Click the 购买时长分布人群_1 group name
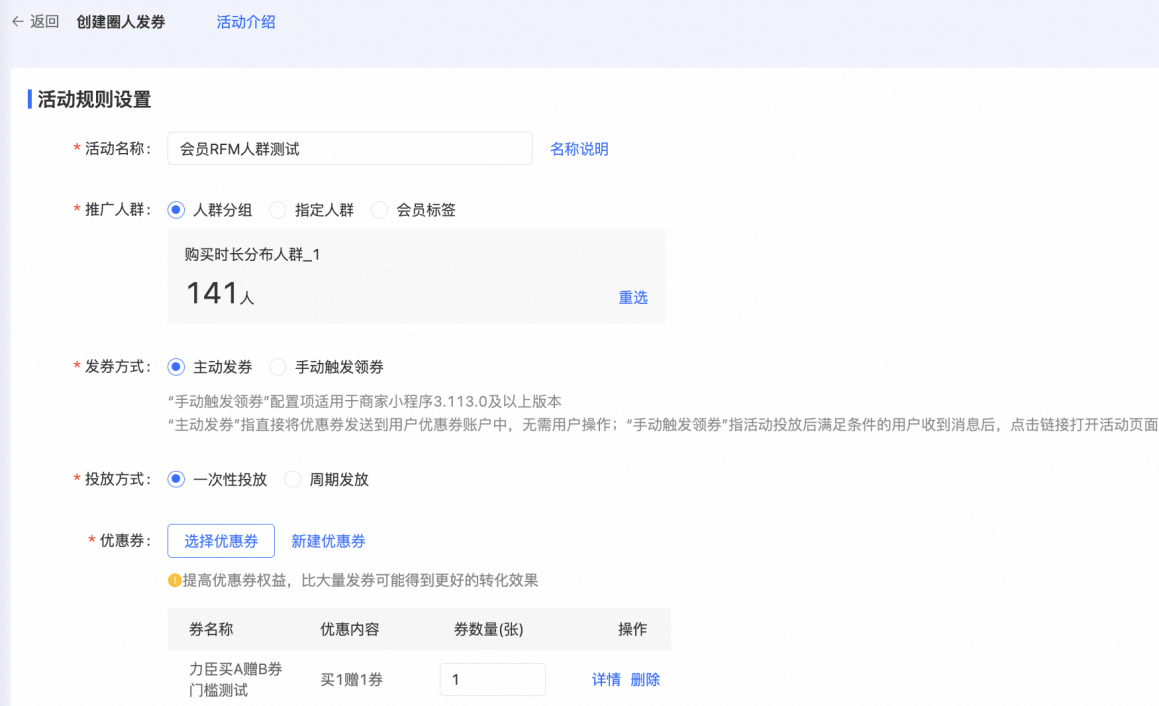Image resolution: width=1159 pixels, height=706 pixels. click(252, 254)
